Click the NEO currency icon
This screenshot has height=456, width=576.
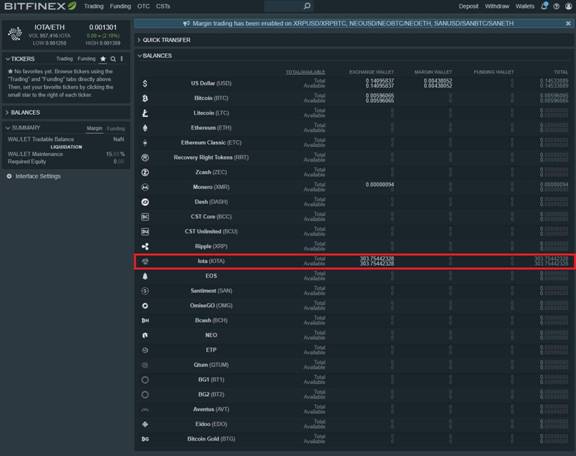[145, 335]
